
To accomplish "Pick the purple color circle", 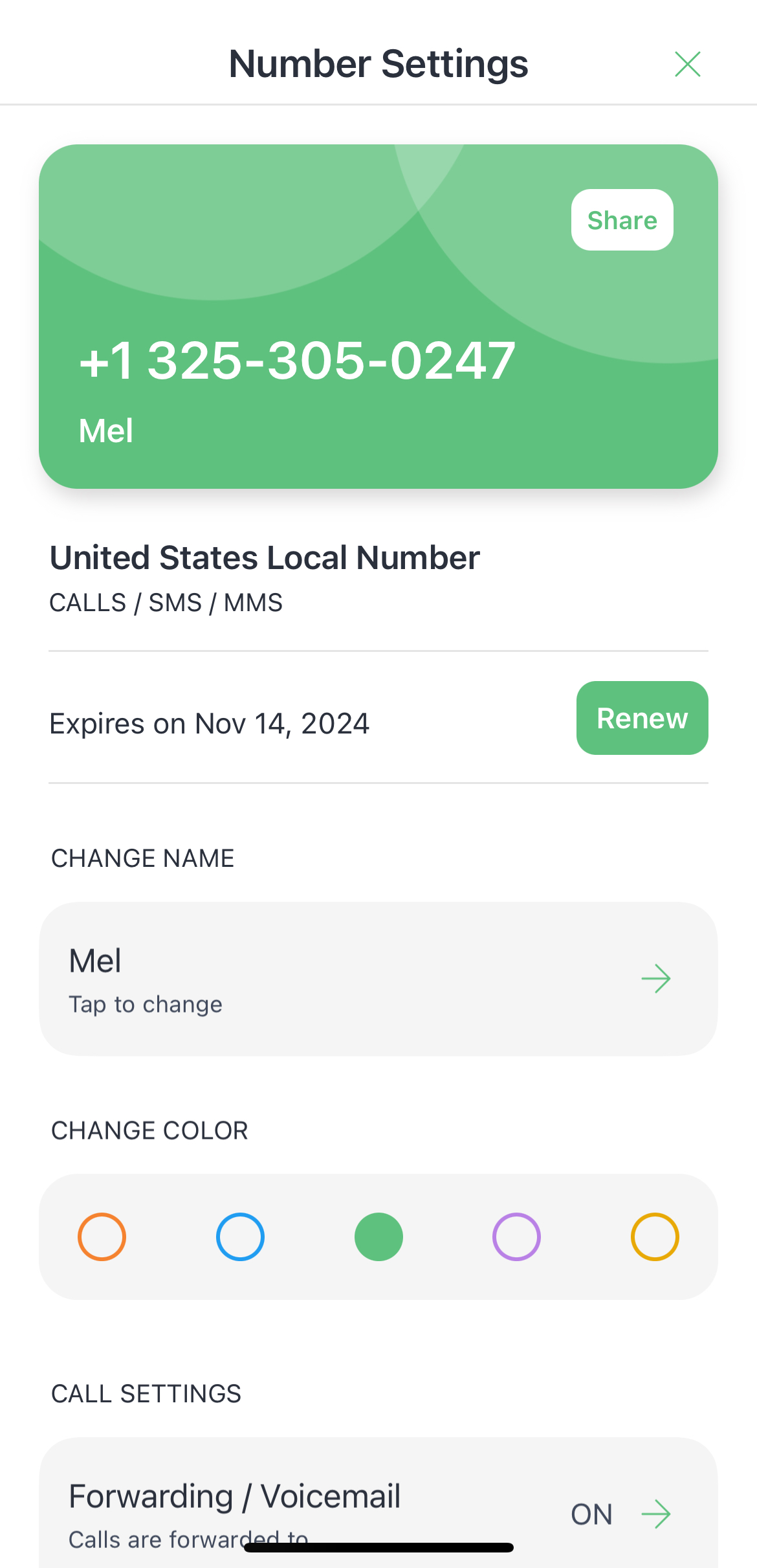I will (516, 1237).
